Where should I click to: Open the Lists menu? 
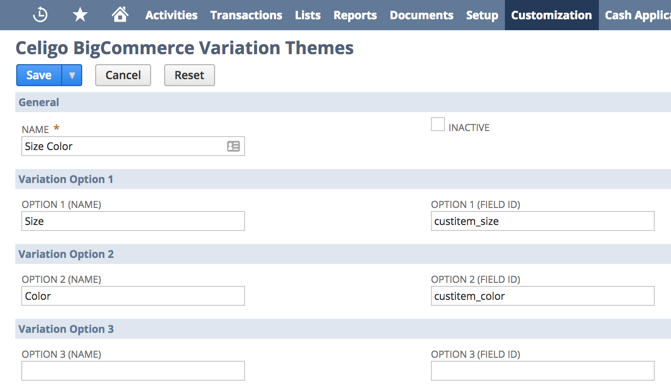[x=308, y=15]
